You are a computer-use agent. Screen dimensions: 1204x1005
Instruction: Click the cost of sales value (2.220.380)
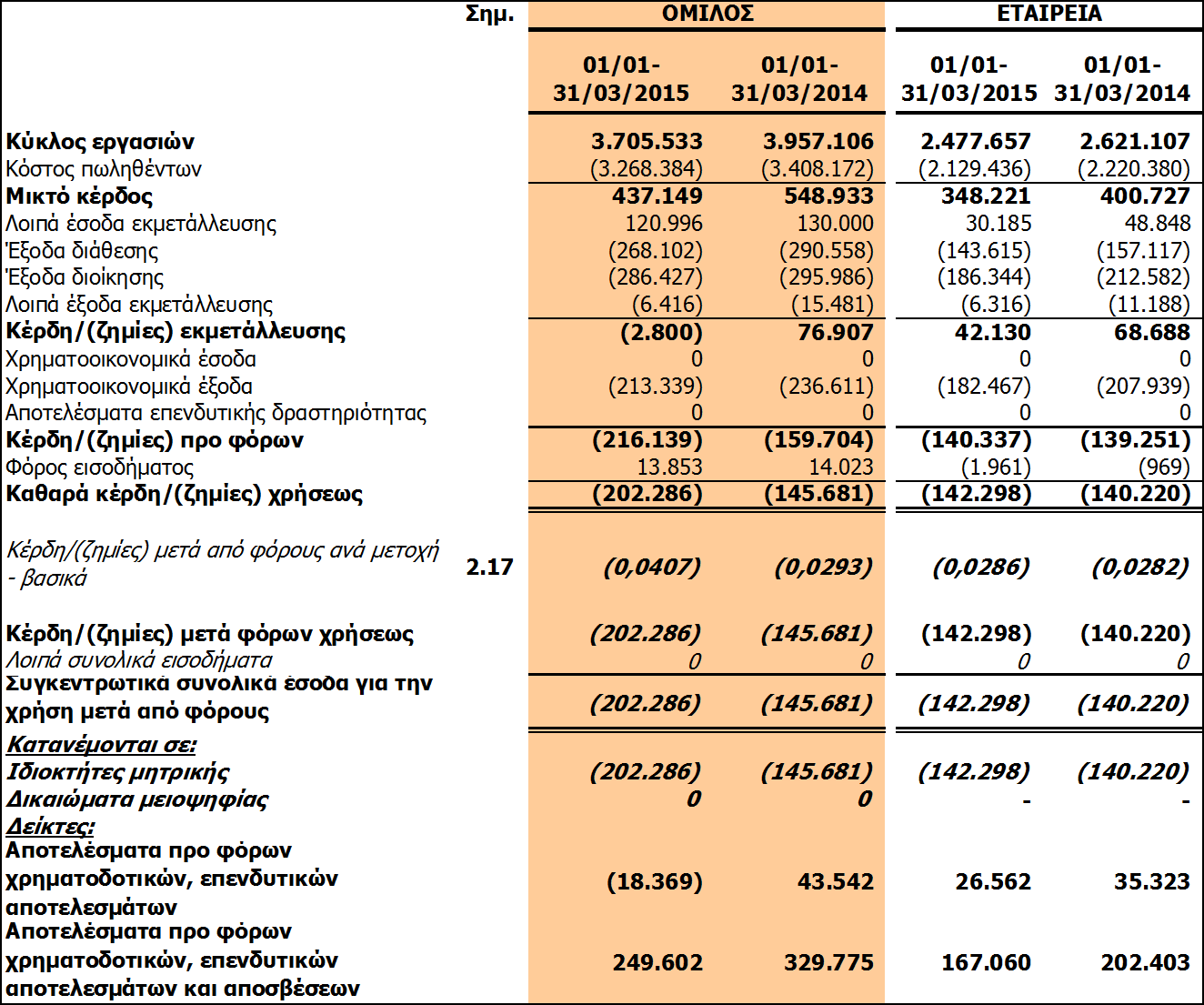point(1134,169)
